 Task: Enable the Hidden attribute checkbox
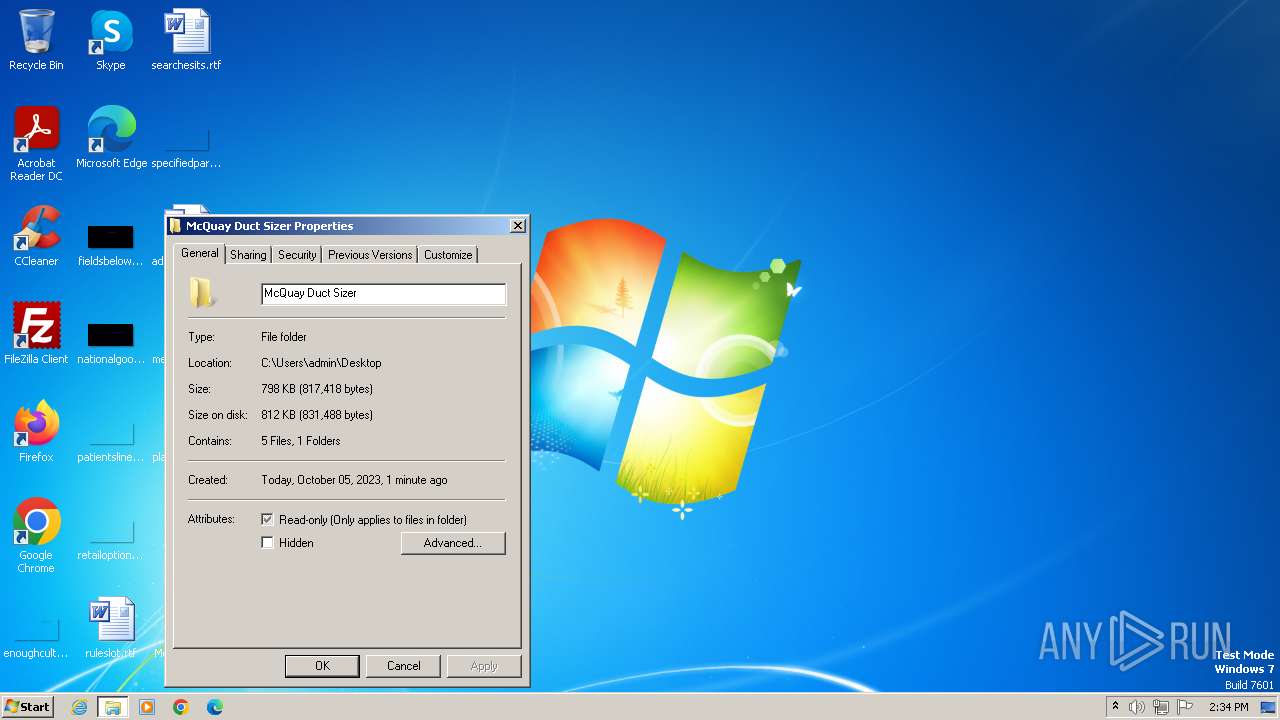point(267,543)
